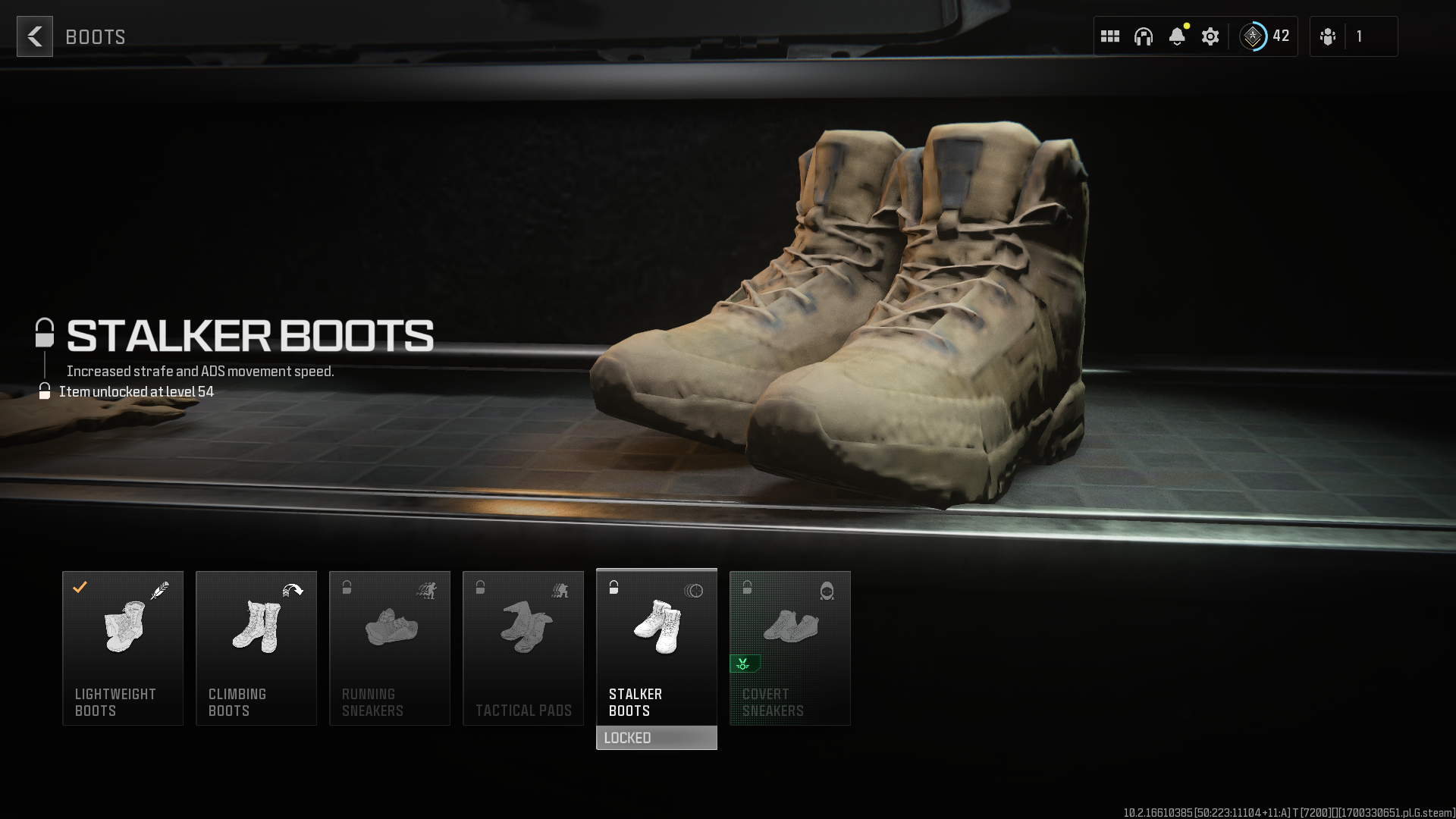Click the lock icon on Covert Sneakers tile
The height and width of the screenshot is (819, 1456).
pos(748,588)
